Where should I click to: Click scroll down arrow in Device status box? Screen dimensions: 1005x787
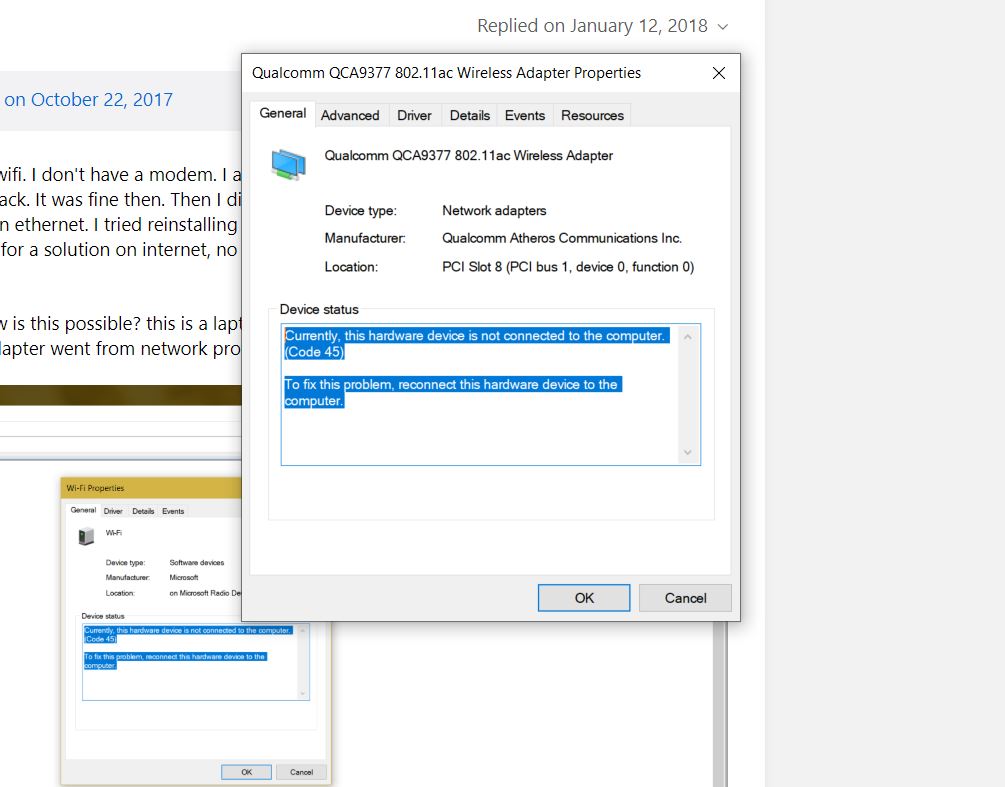(x=688, y=452)
